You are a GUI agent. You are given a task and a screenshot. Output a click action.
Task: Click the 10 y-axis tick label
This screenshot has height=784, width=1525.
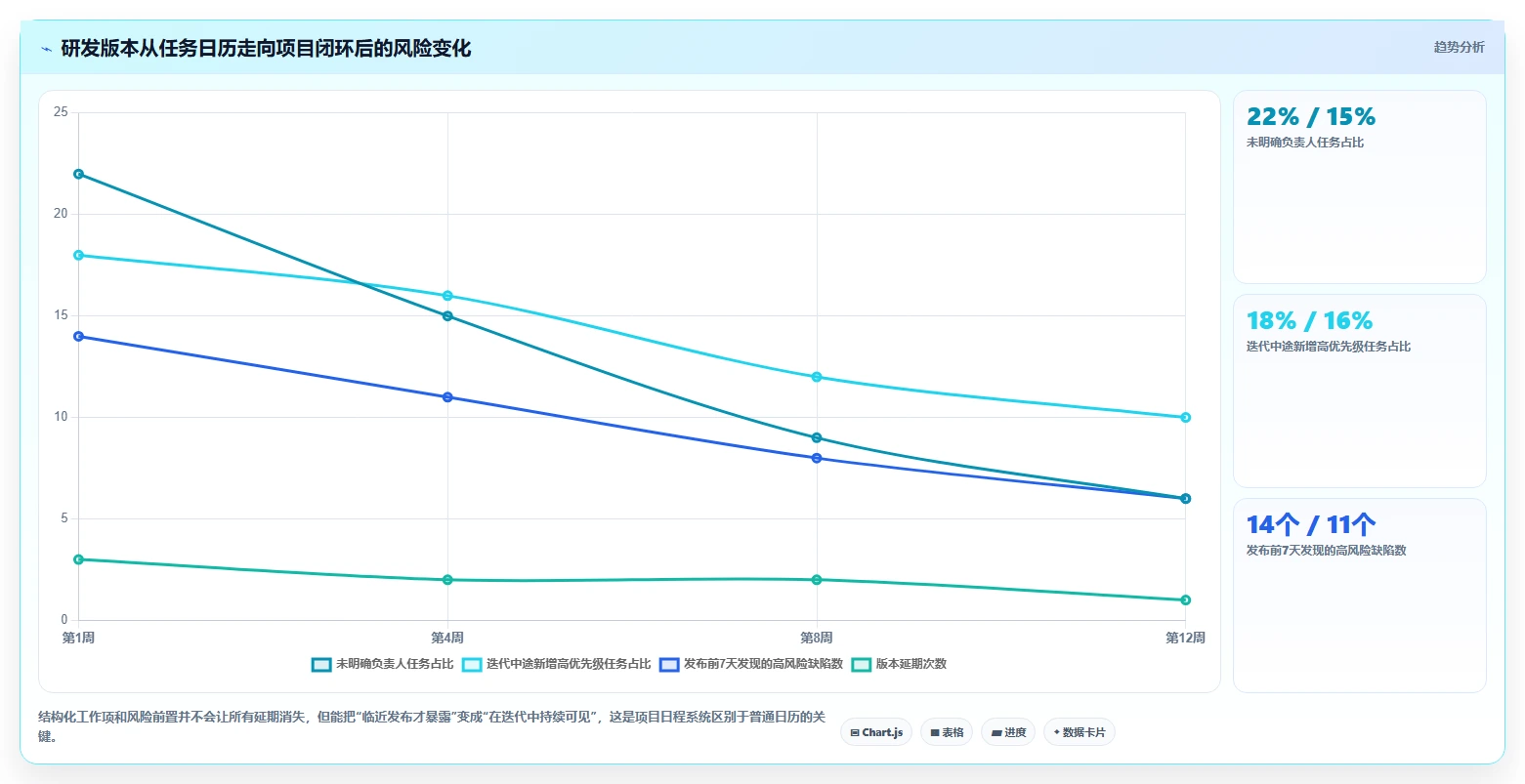pos(61,417)
